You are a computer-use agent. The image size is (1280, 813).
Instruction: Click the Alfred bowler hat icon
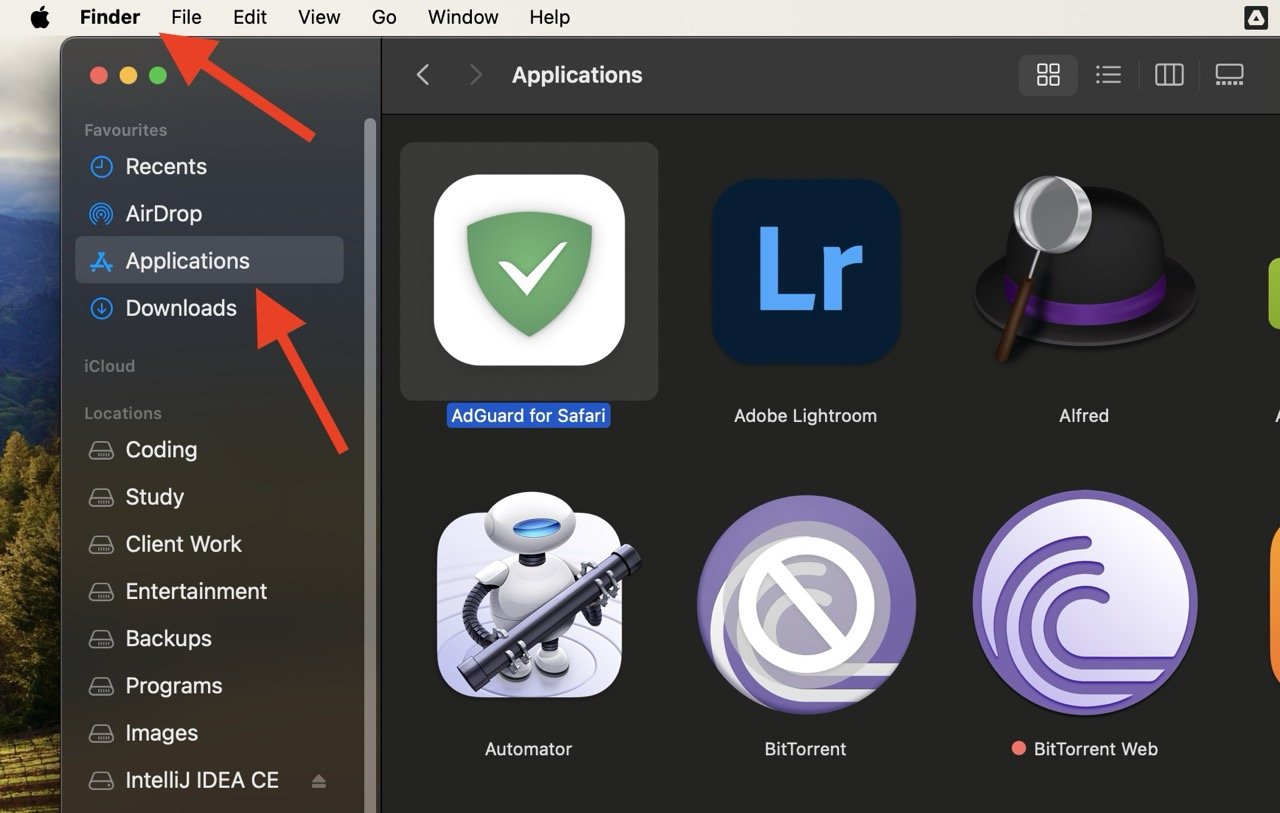pos(1084,270)
